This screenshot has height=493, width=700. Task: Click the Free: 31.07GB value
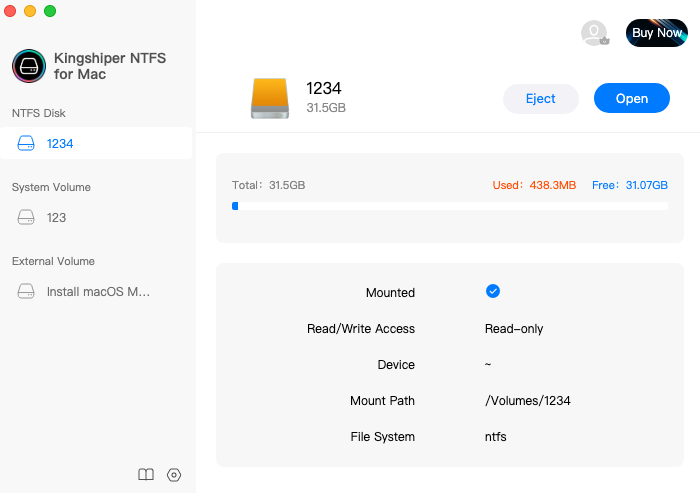click(x=630, y=185)
